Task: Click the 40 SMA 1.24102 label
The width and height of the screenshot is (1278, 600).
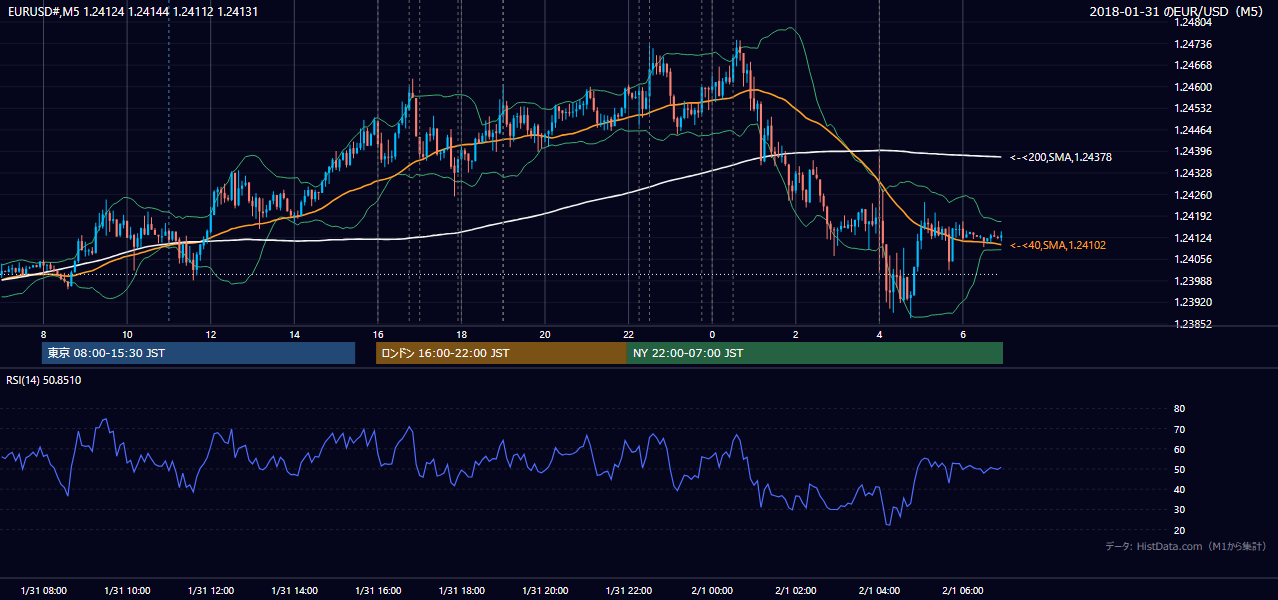Action: (x=1058, y=245)
